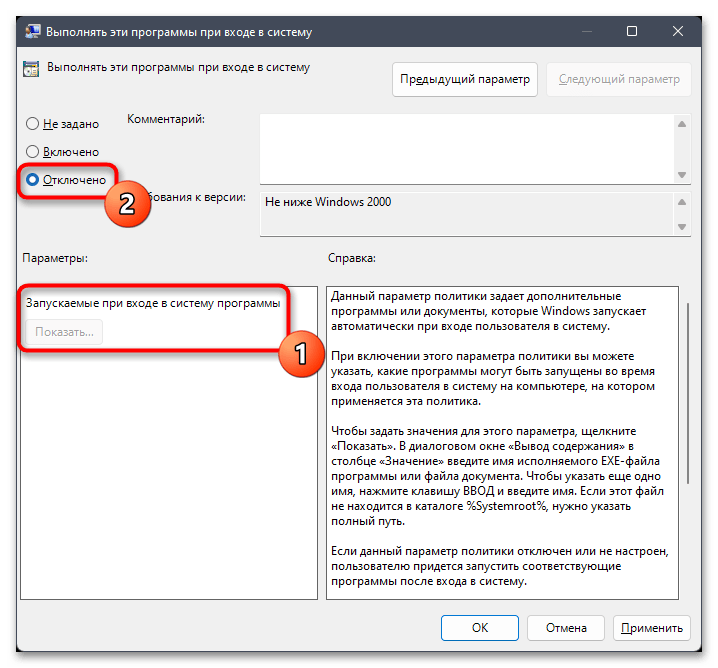Screen dimensions: 718x668
Task: Click the "Не ниже Windows 2000" field
Action: tap(467, 214)
